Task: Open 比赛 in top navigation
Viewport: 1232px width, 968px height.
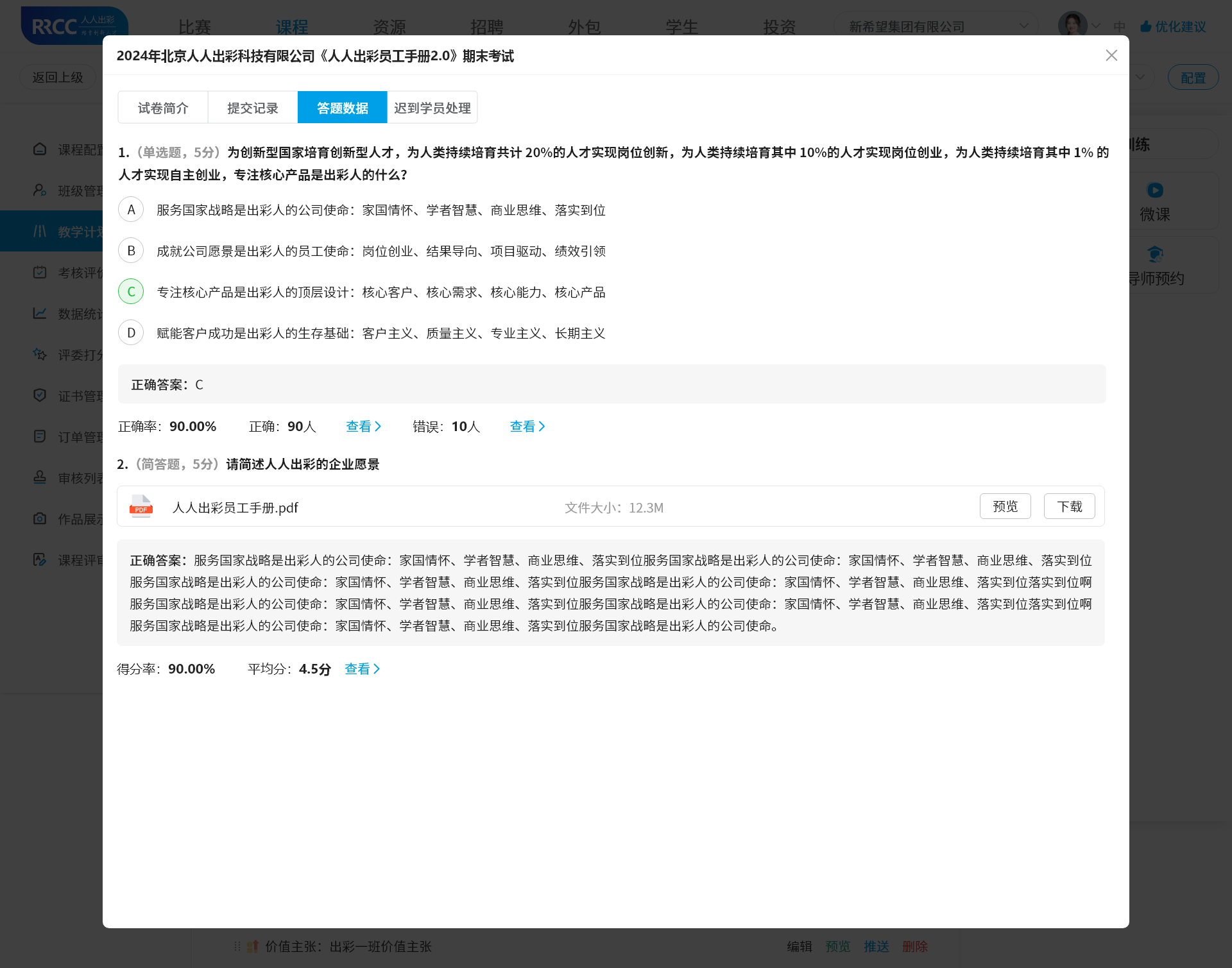Action: point(194,27)
